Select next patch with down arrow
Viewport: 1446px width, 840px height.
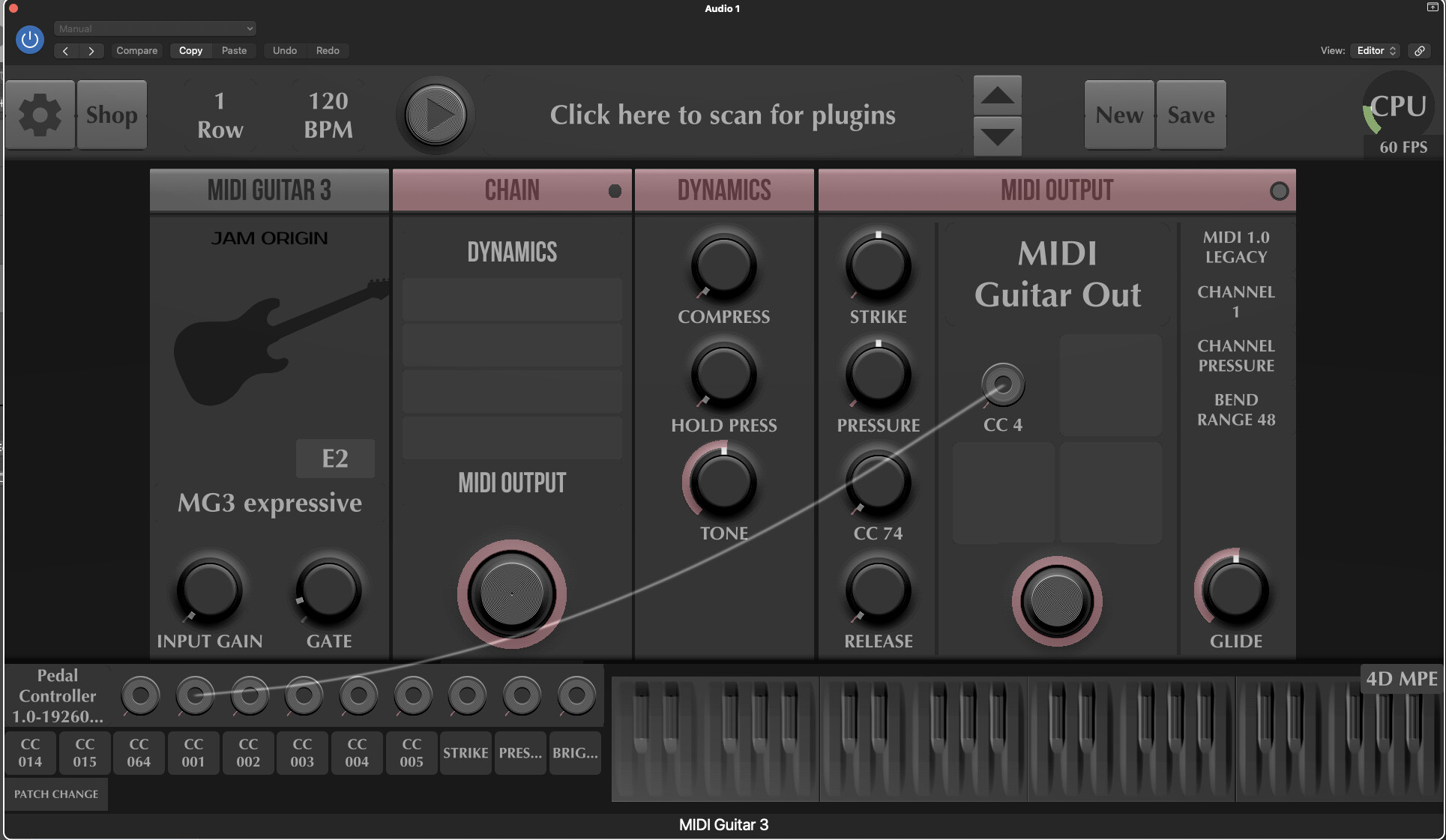pos(997,136)
